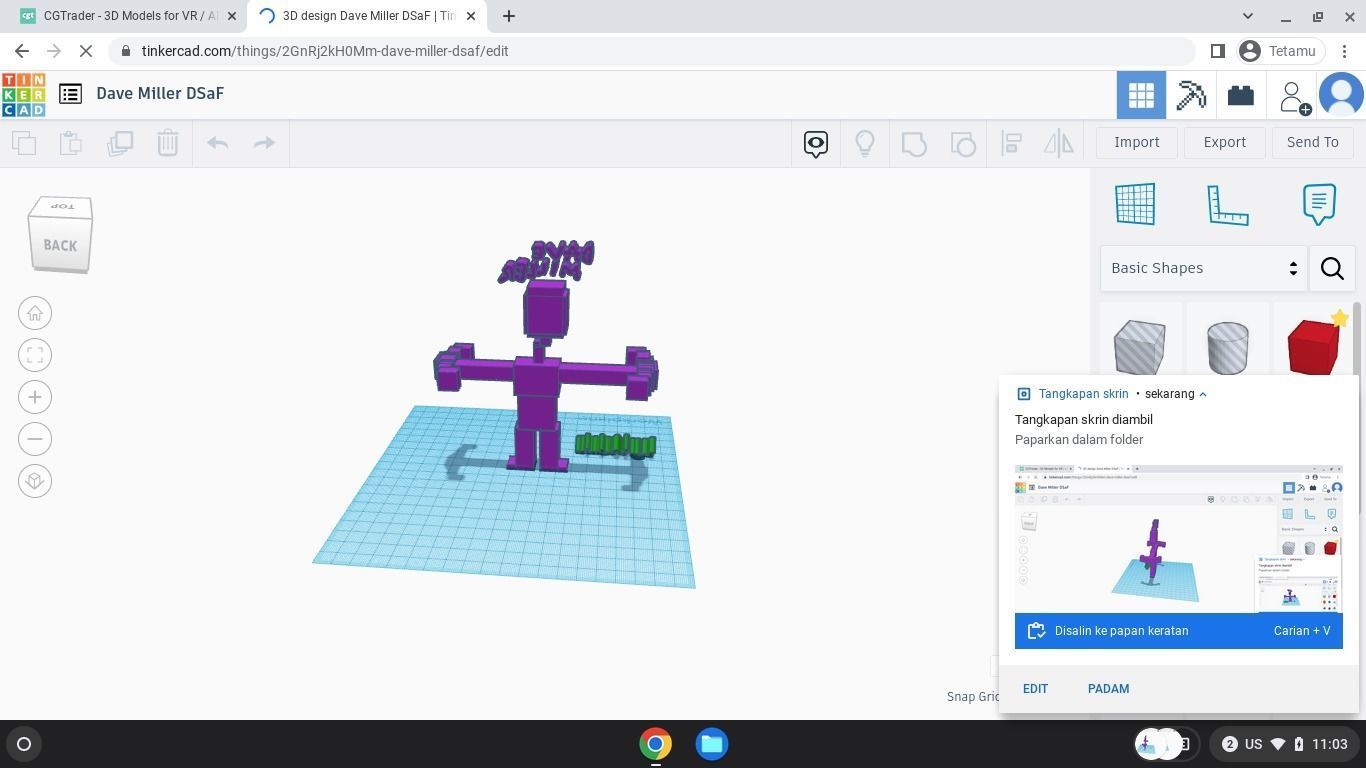This screenshot has height=768, width=1366.
Task: Open the Chrome tab search dropdown arrow
Action: (x=1247, y=16)
